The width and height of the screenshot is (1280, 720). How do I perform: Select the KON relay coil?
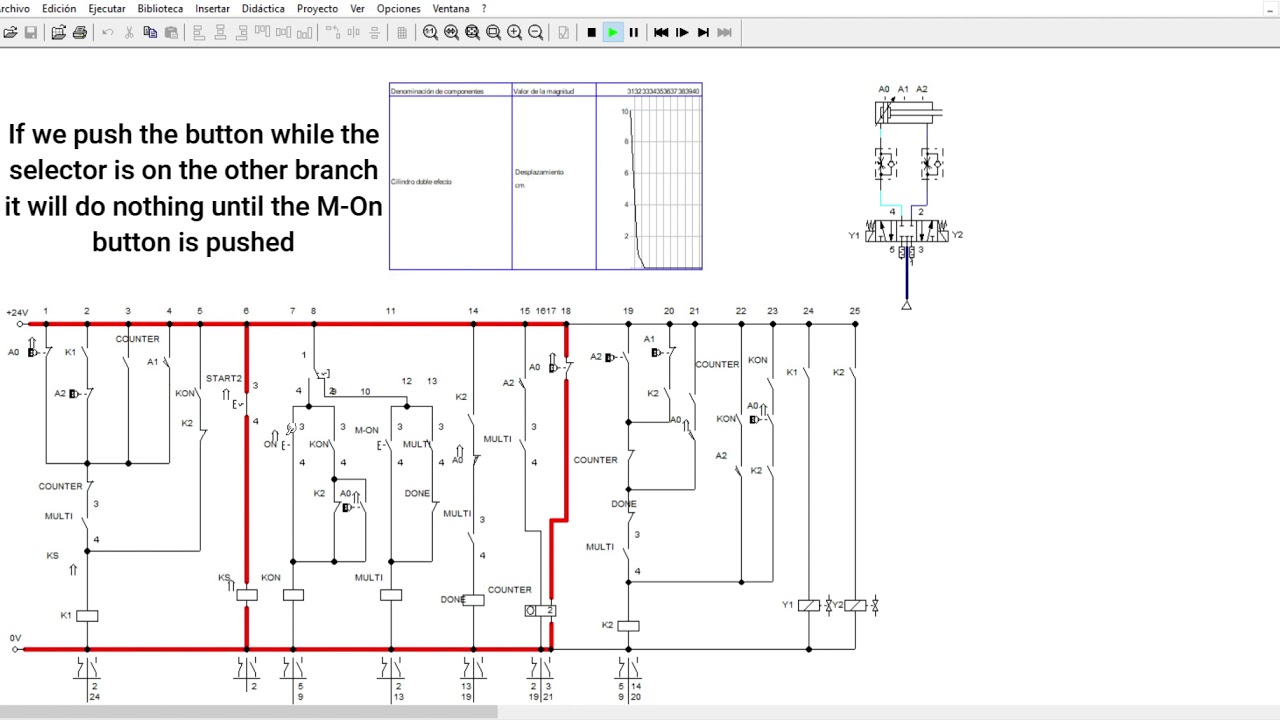(x=293, y=595)
